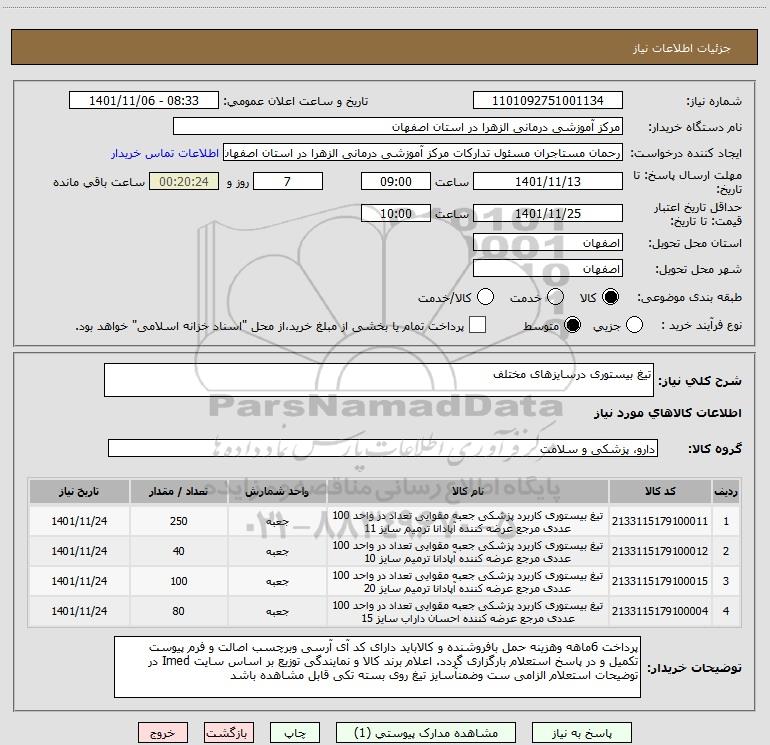Click the بازگشت back button

click(229, 733)
